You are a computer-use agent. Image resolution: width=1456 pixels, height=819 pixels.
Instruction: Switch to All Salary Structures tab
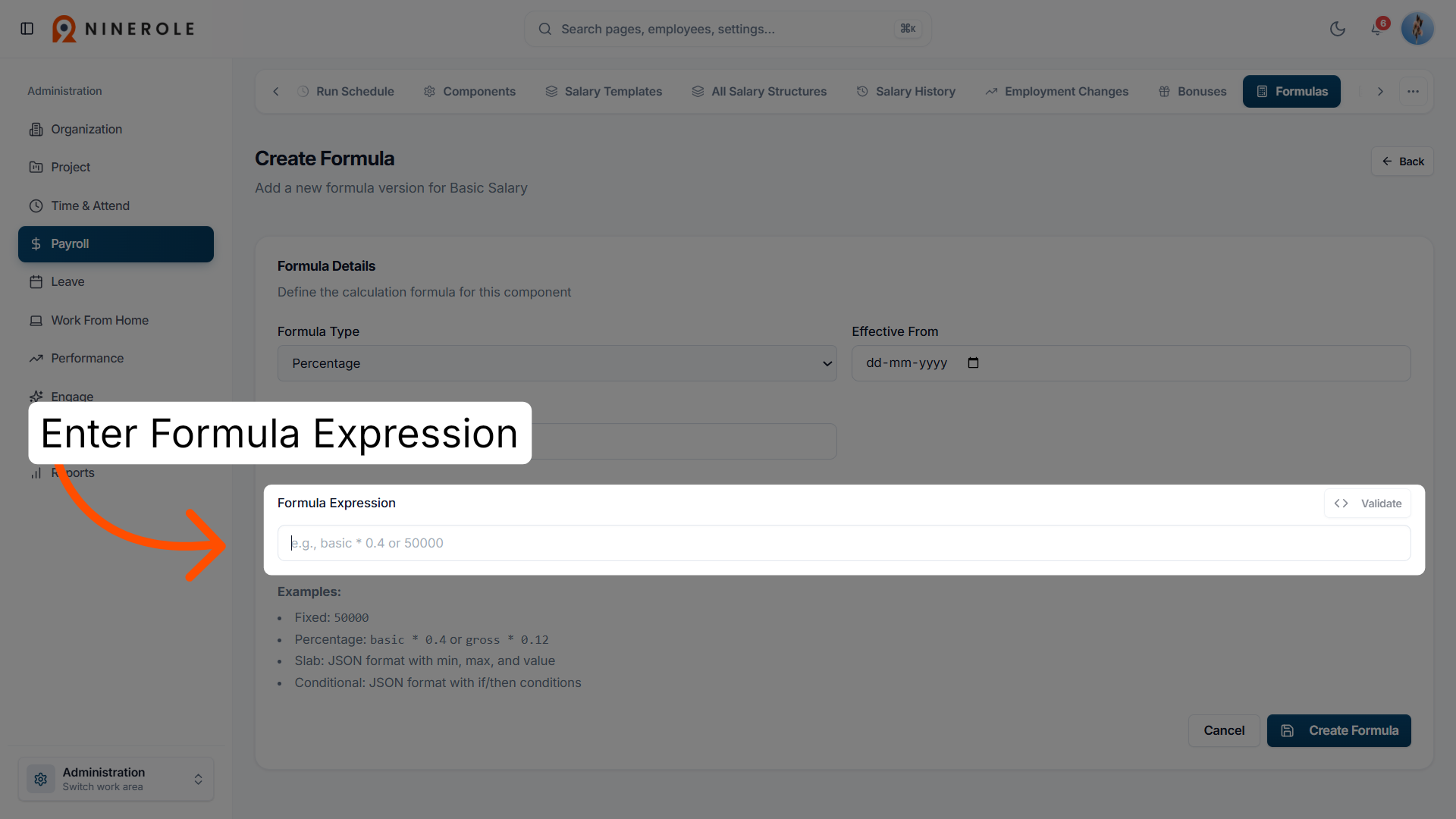(x=759, y=92)
